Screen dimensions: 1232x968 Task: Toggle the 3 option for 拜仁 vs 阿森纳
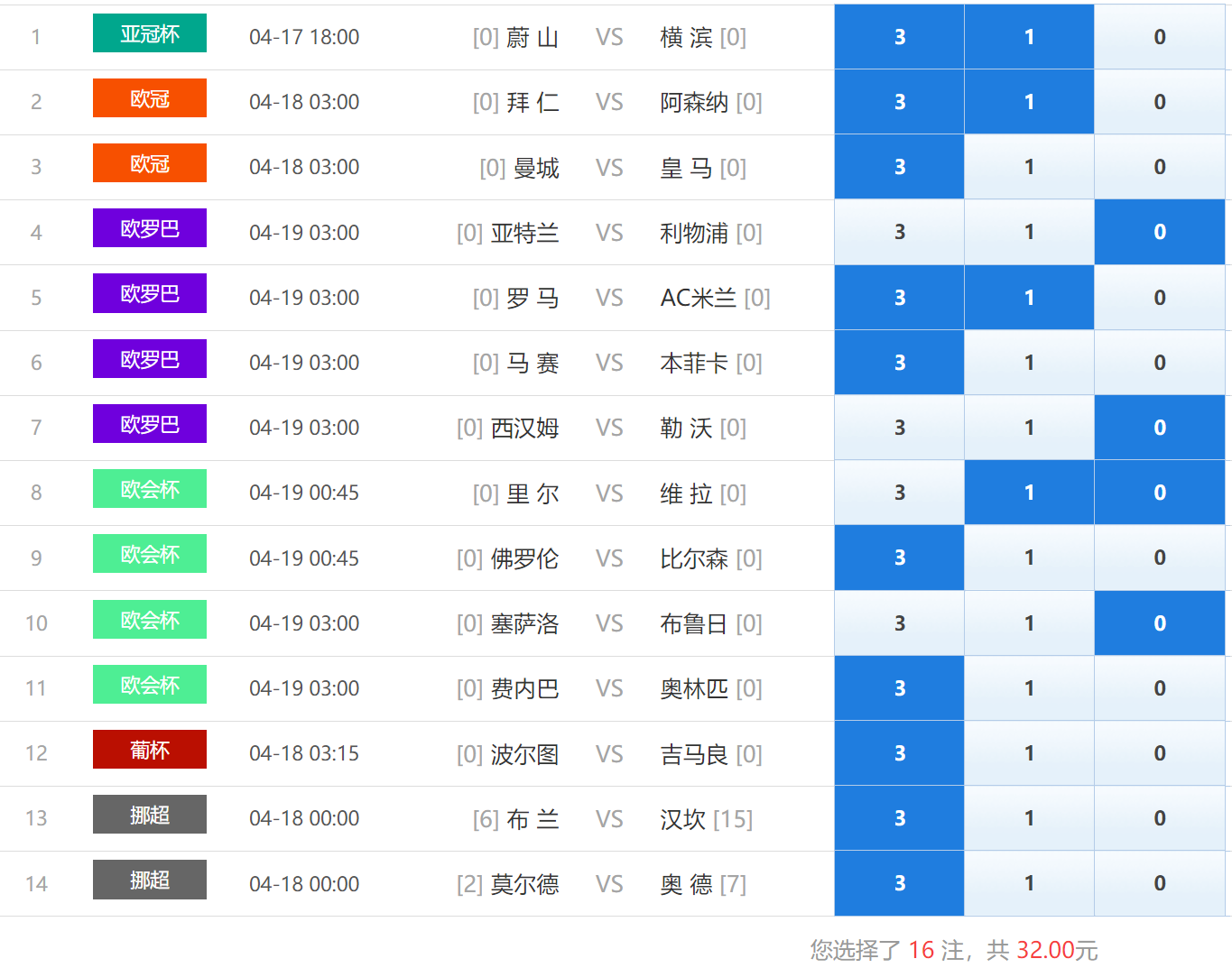[899, 102]
